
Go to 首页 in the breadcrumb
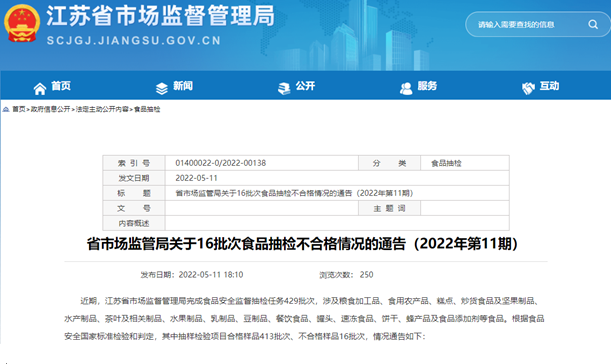tap(18, 109)
